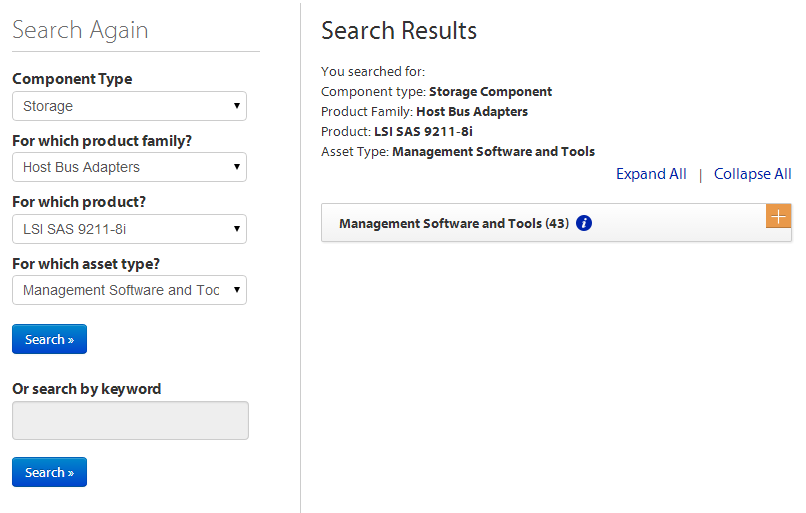Click 'Component Type' label
The image size is (806, 513).
(x=72, y=79)
